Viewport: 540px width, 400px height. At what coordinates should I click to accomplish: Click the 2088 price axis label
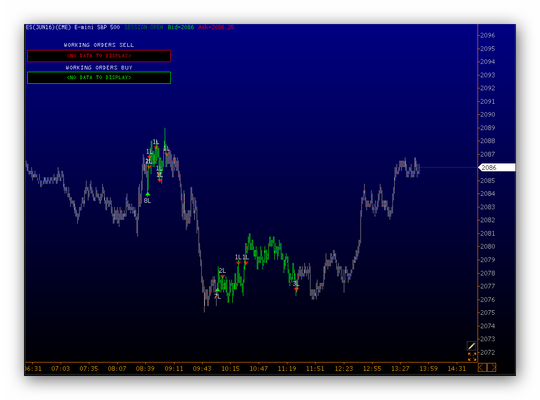tap(488, 141)
